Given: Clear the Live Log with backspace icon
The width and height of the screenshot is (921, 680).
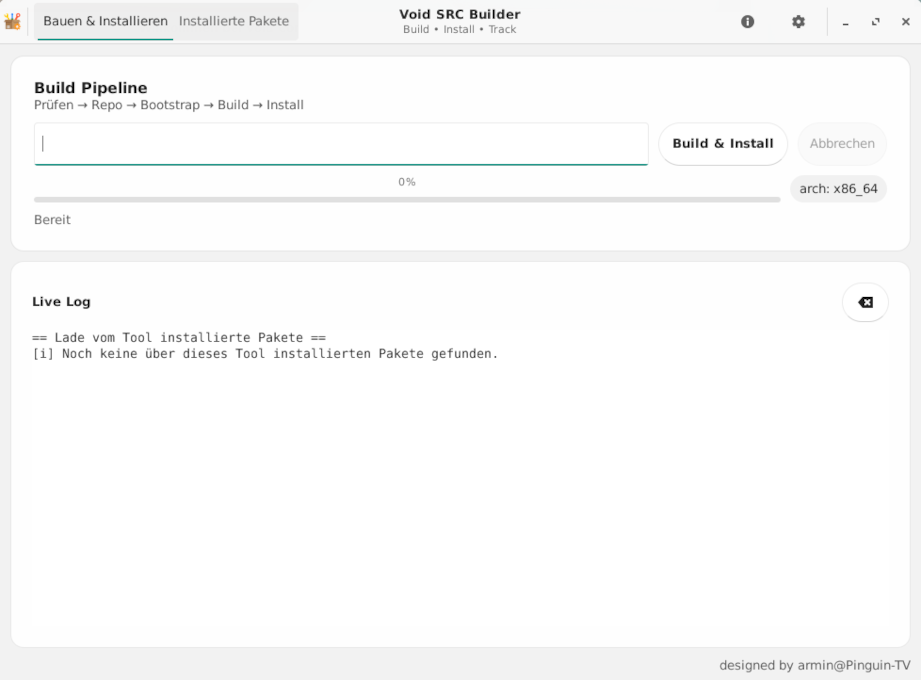Looking at the screenshot, I should [x=865, y=302].
